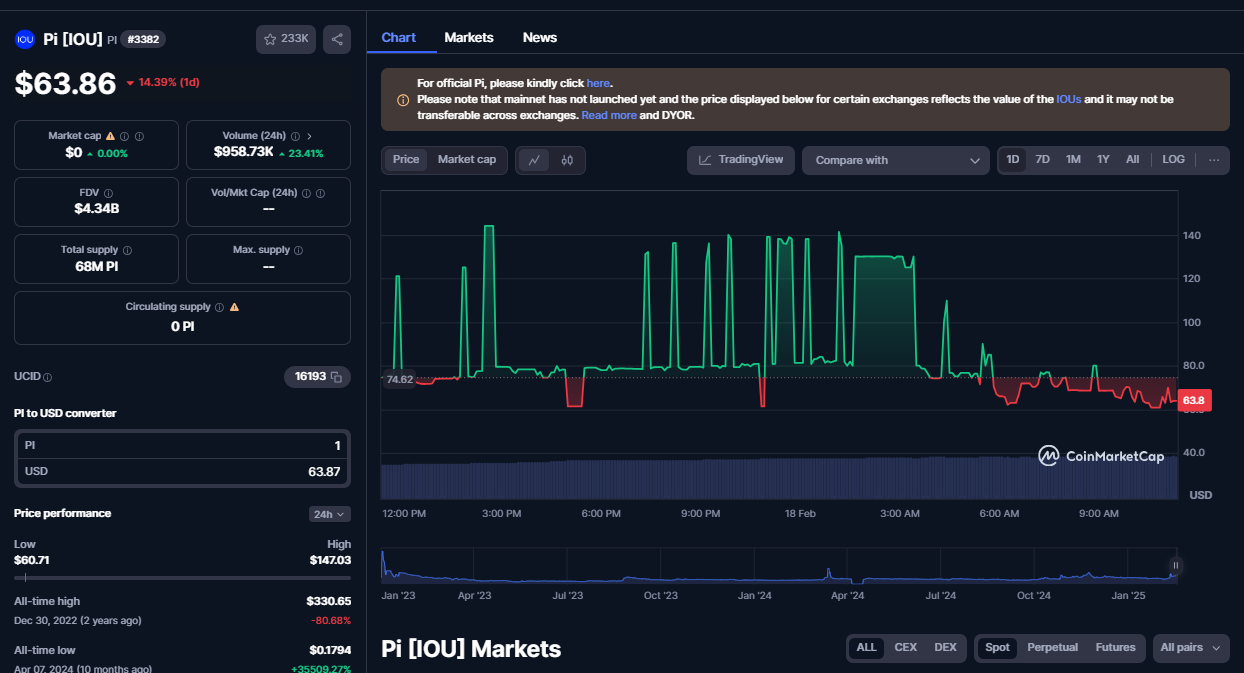Click the #3382 rank badge
This screenshot has width=1244, height=673.
[143, 39]
